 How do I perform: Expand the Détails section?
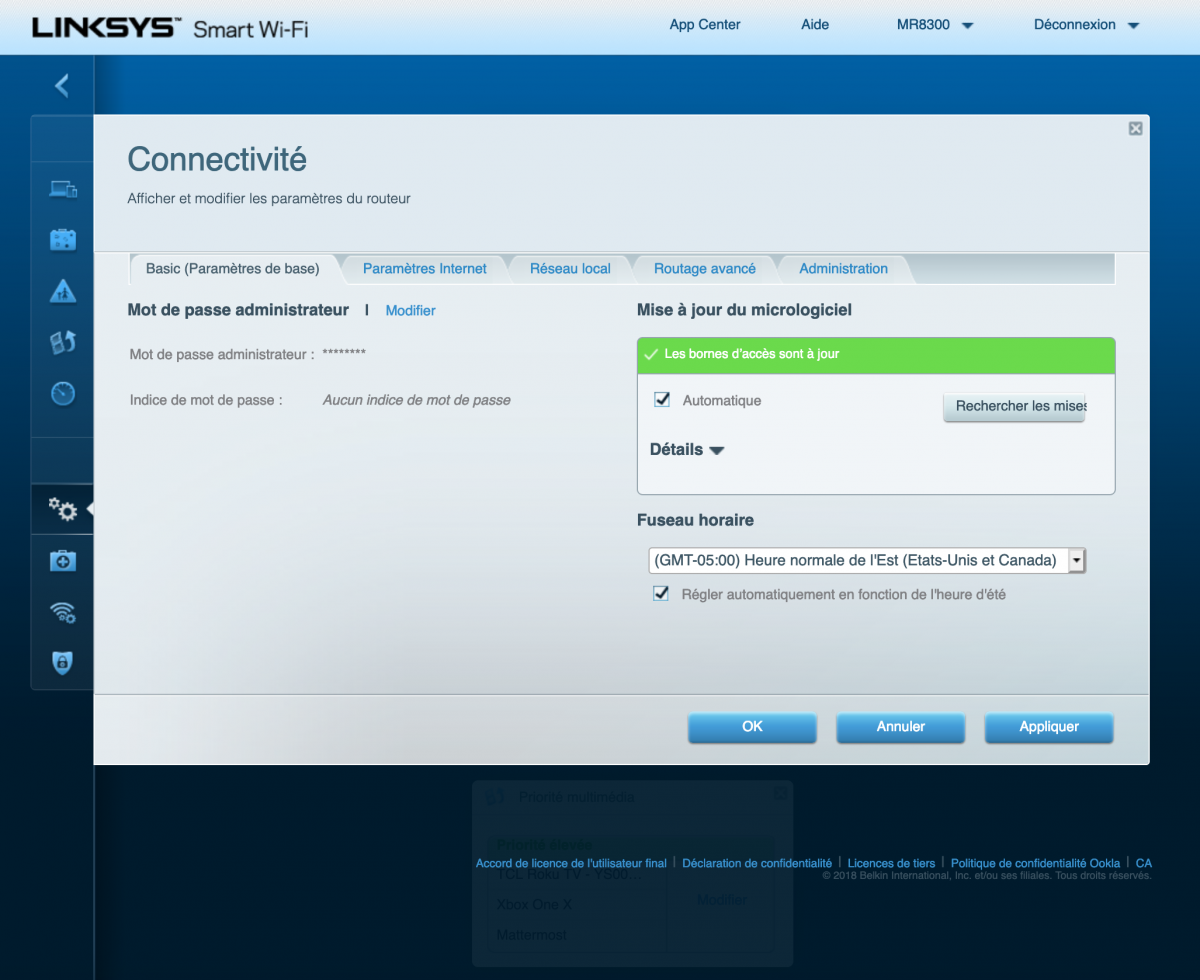coord(686,450)
